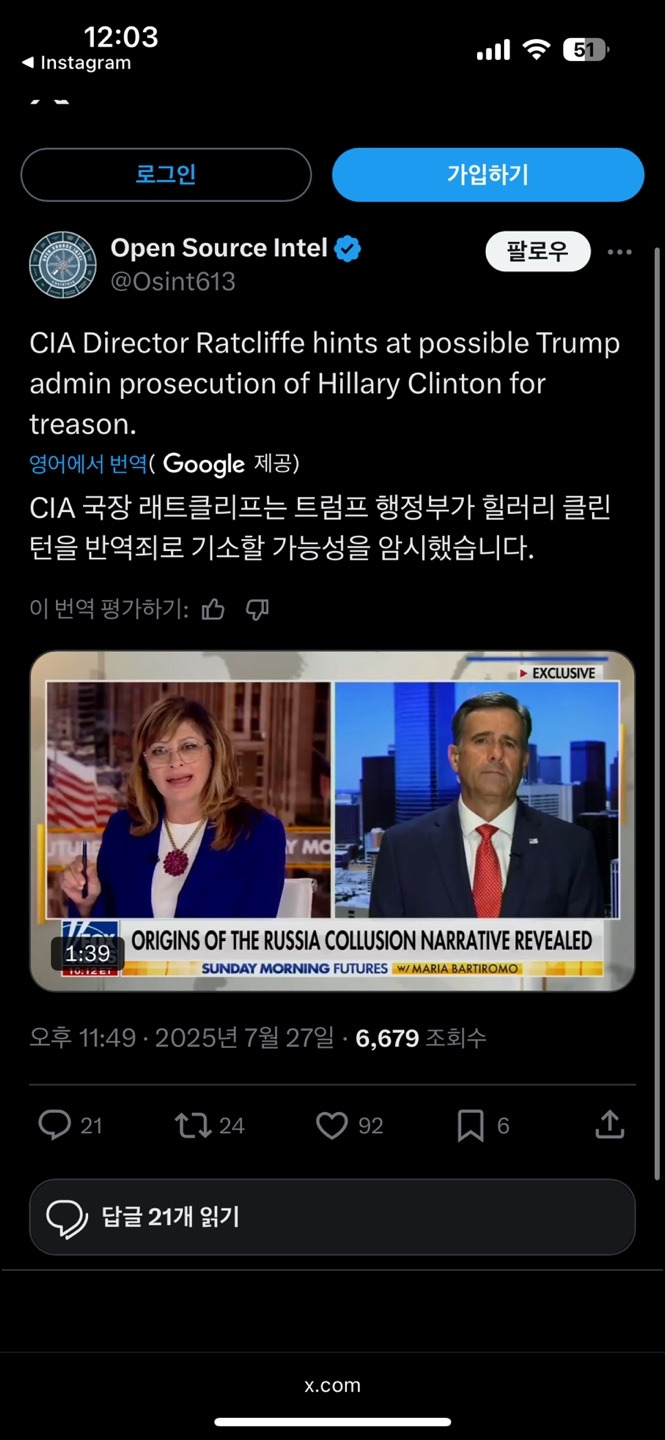Bookmark the post with bookmark icon
The height and width of the screenshot is (1440, 665).
point(470,1126)
